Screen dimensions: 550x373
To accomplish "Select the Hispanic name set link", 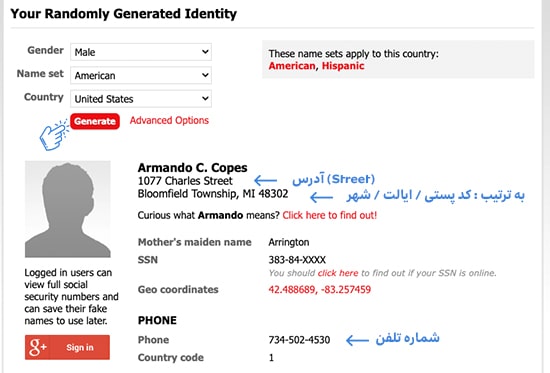I will pos(343,66).
